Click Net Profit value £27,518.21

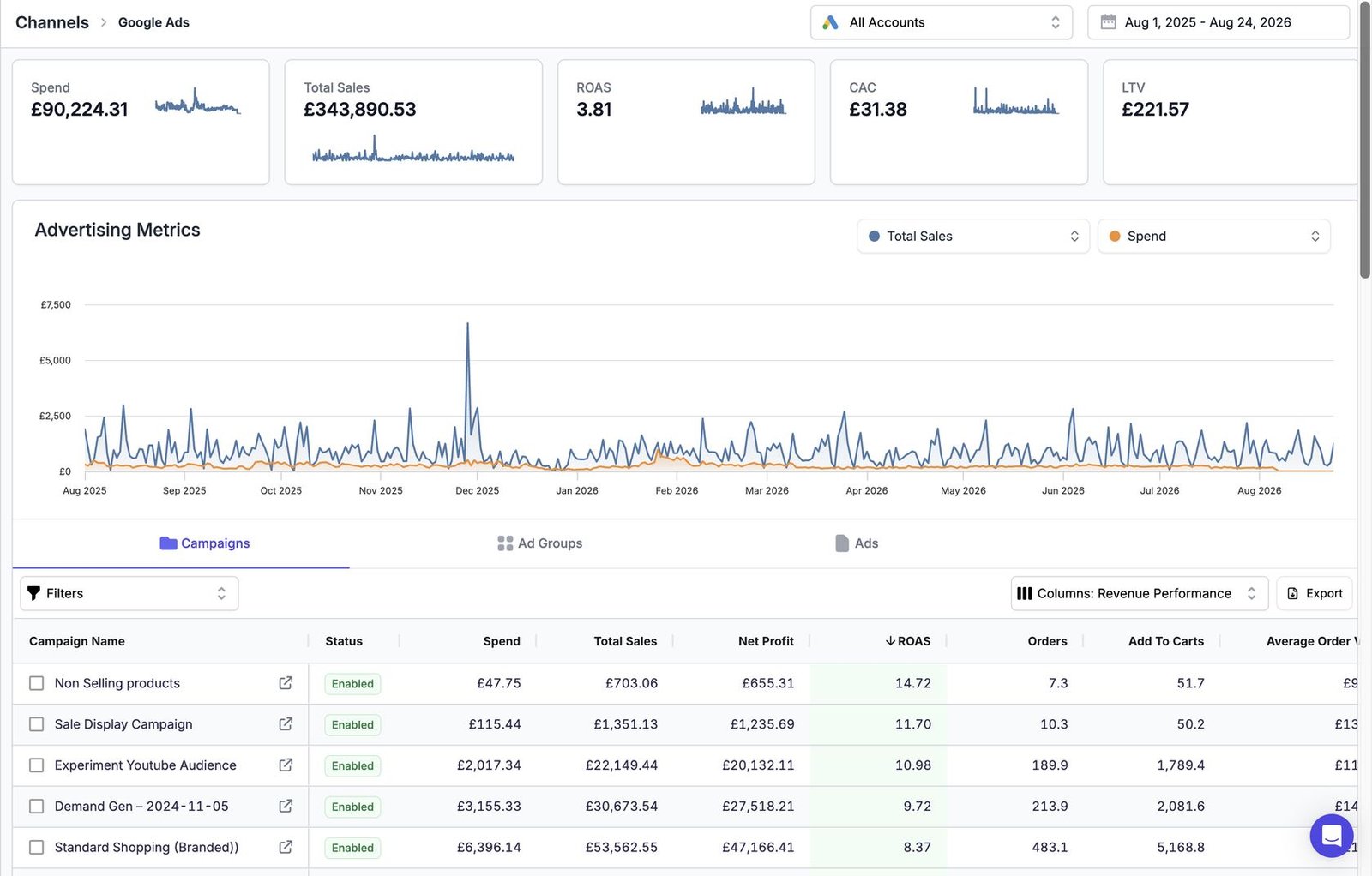click(758, 807)
